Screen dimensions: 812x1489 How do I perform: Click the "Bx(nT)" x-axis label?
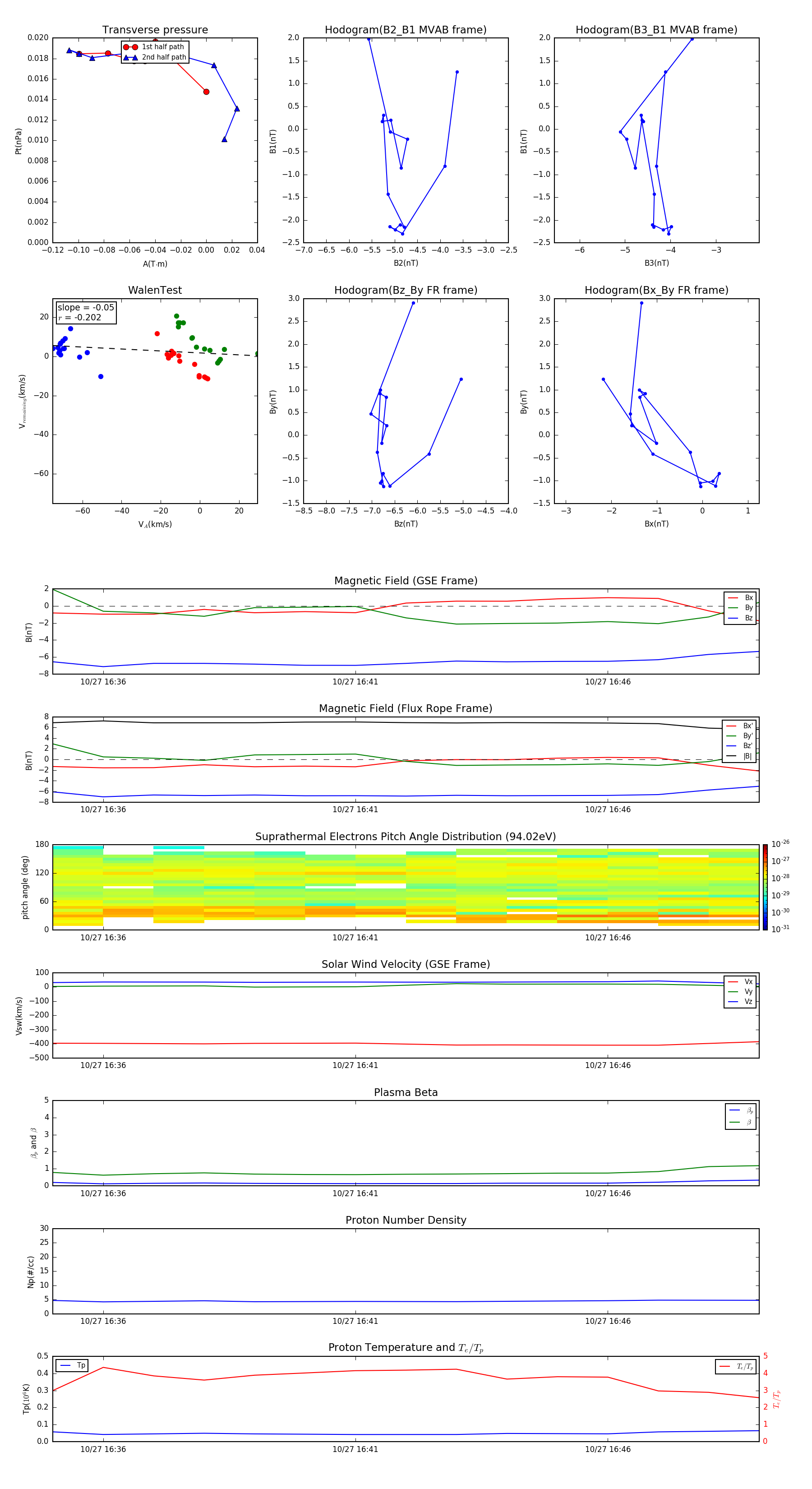(x=656, y=524)
